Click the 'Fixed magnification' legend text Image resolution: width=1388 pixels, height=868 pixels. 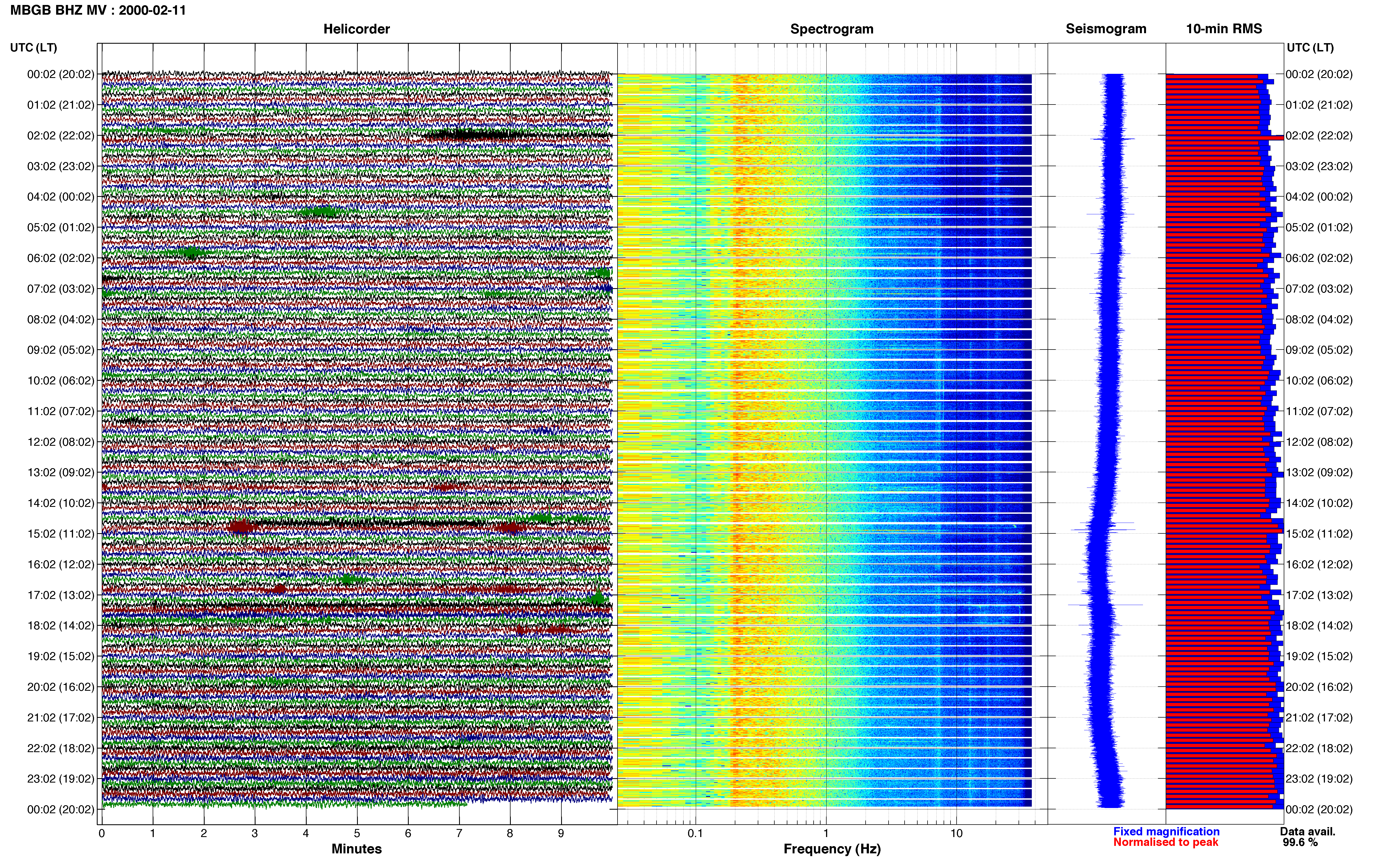1166,831
